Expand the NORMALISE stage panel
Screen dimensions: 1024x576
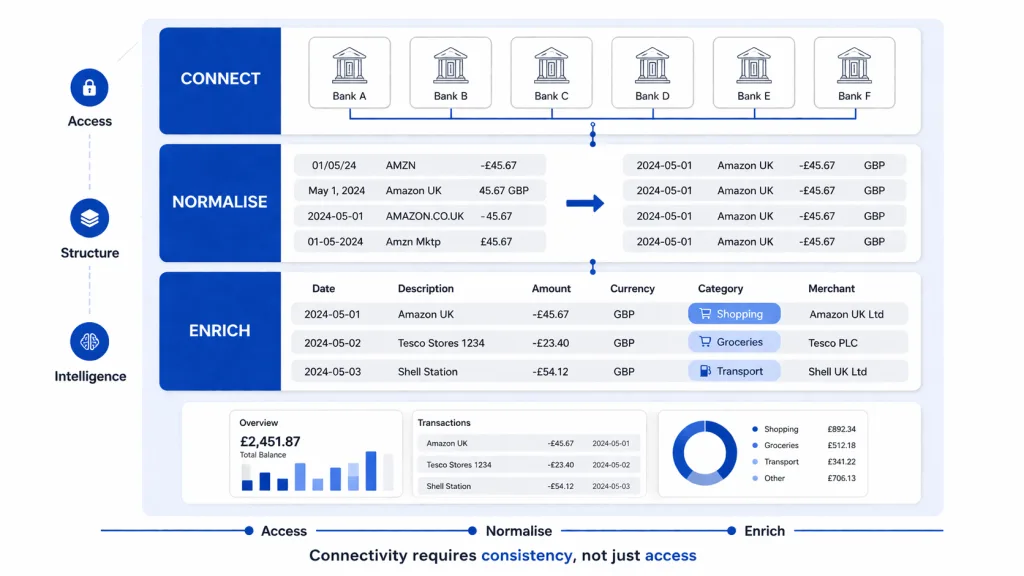coord(220,202)
